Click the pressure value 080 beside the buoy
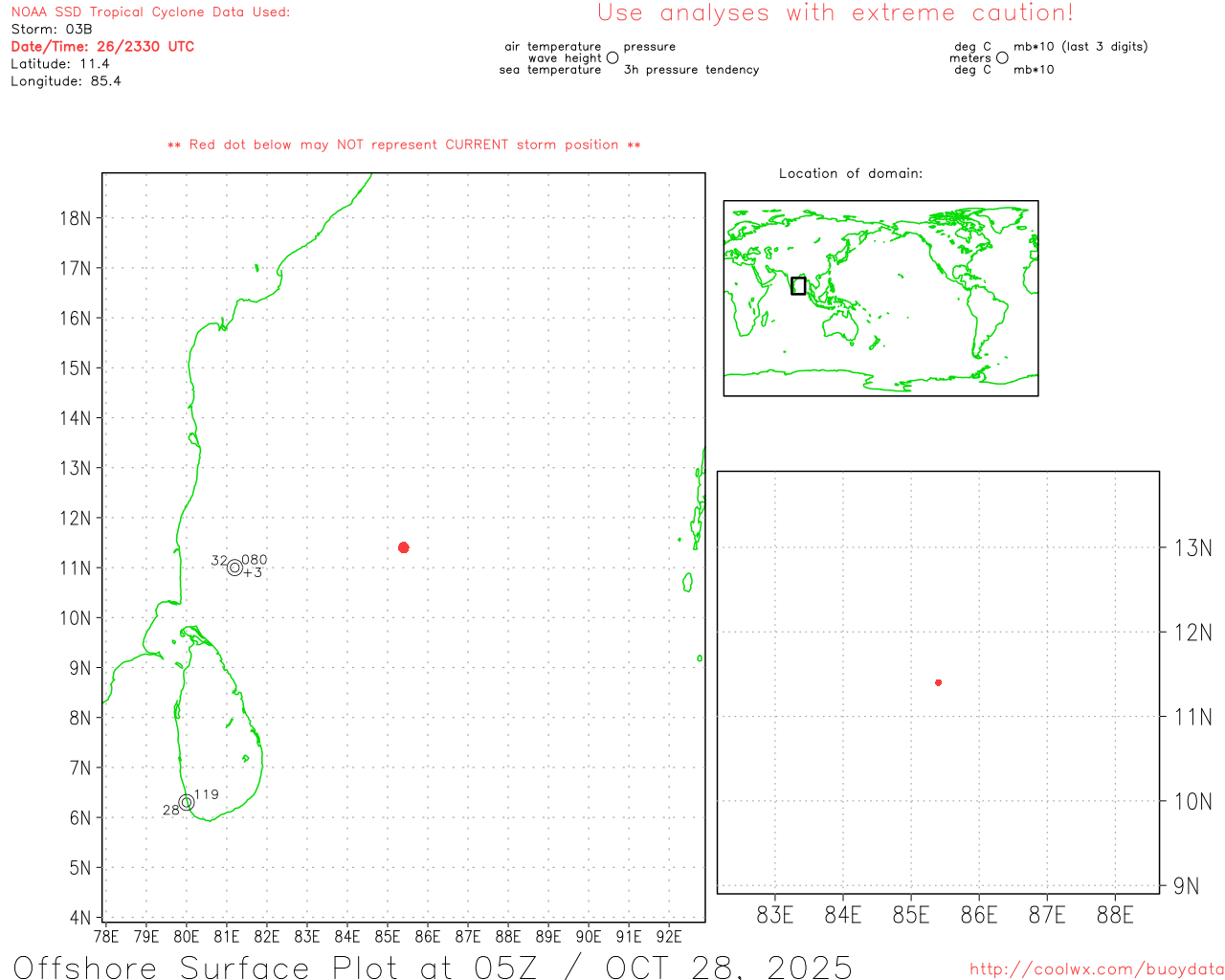 pos(255,560)
